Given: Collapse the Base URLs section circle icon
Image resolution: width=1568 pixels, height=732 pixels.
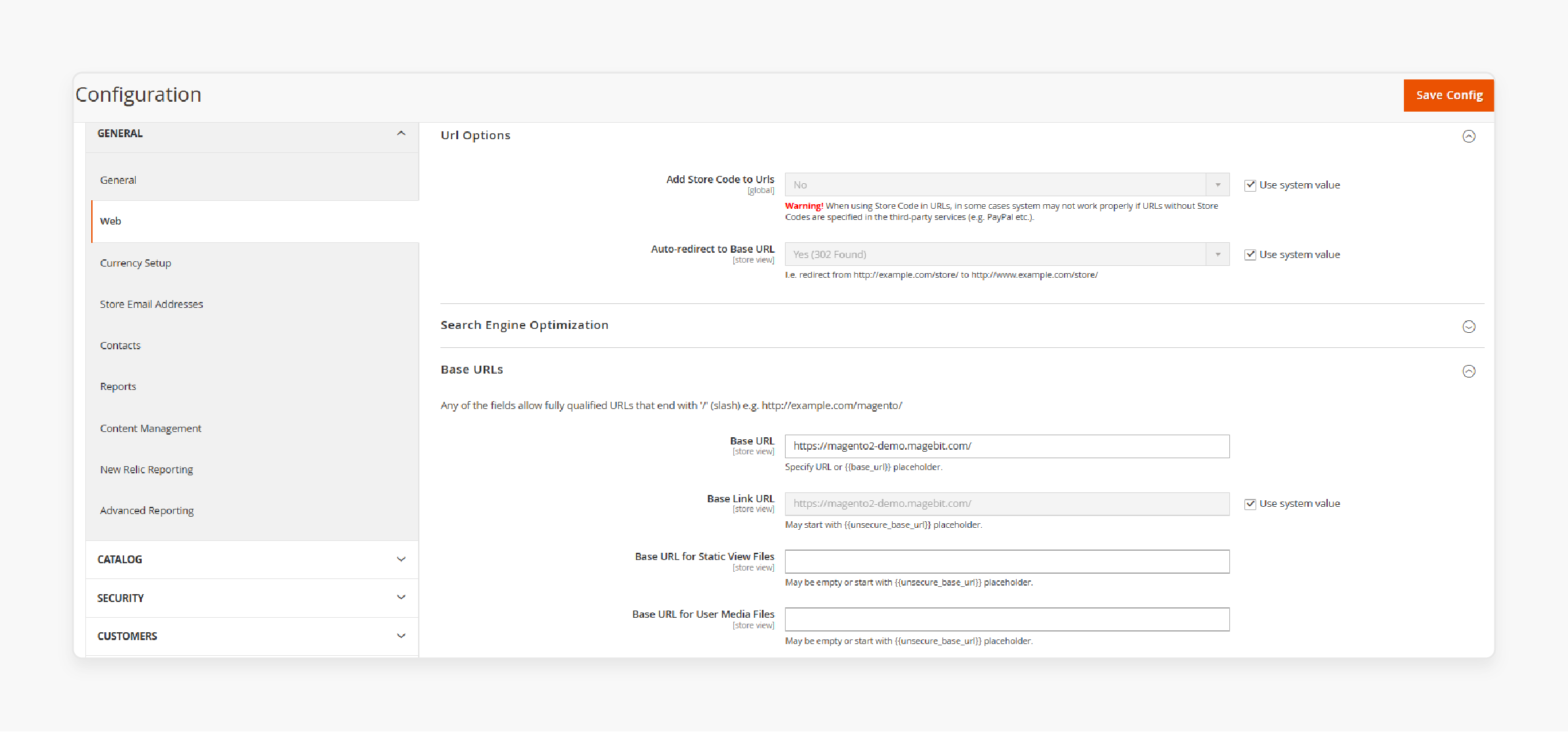Looking at the screenshot, I should [1469, 372].
